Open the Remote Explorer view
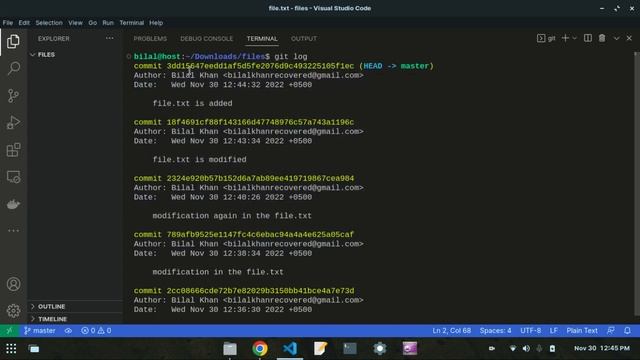640x360 pixels. point(13,177)
